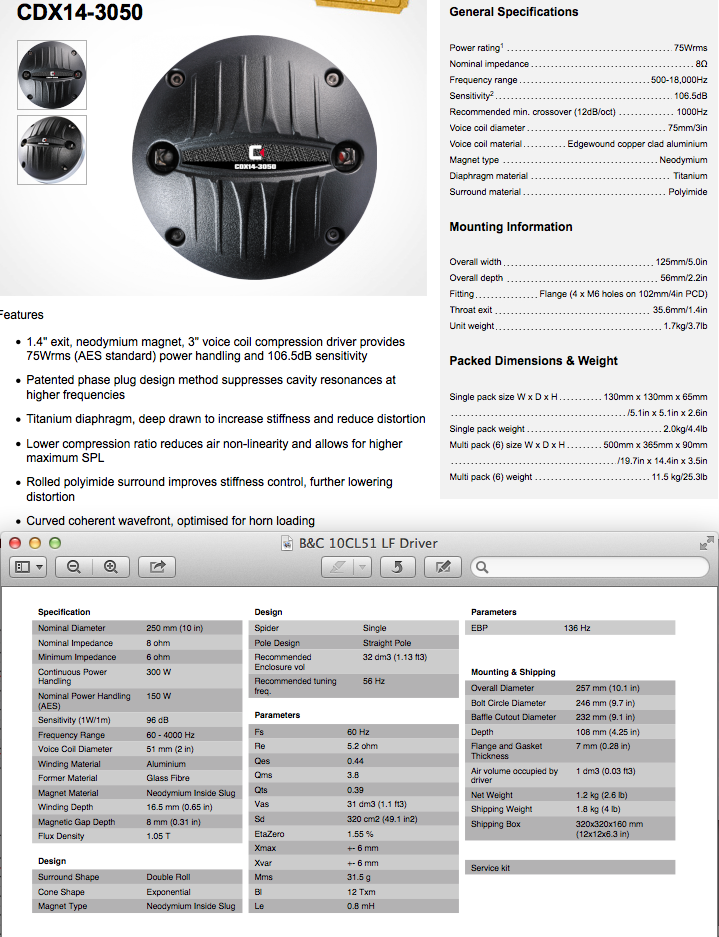The height and width of the screenshot is (937, 719).
Task: Click the Edgewound copper clad aluminium text
Action: (x=637, y=144)
